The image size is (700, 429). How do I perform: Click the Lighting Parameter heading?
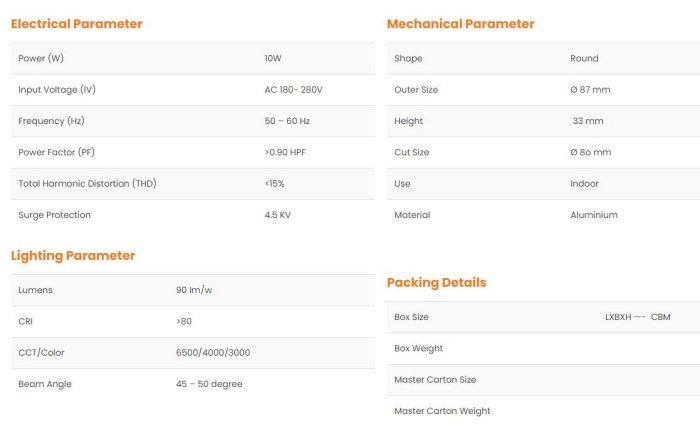click(x=72, y=256)
